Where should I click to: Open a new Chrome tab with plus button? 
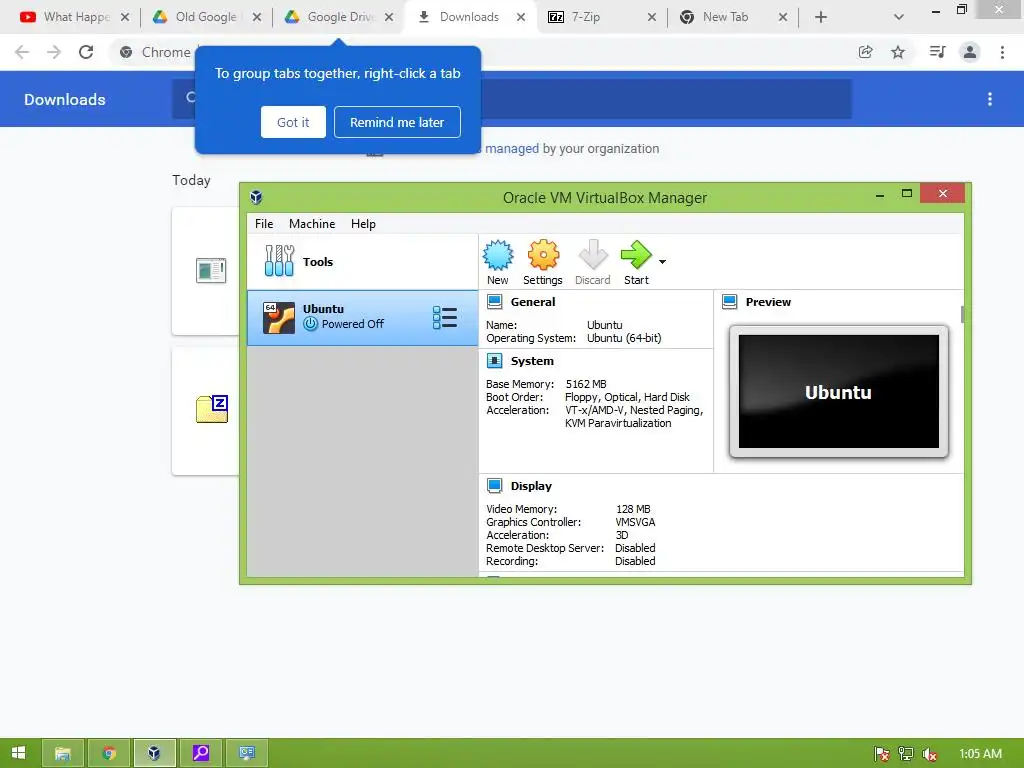(821, 17)
